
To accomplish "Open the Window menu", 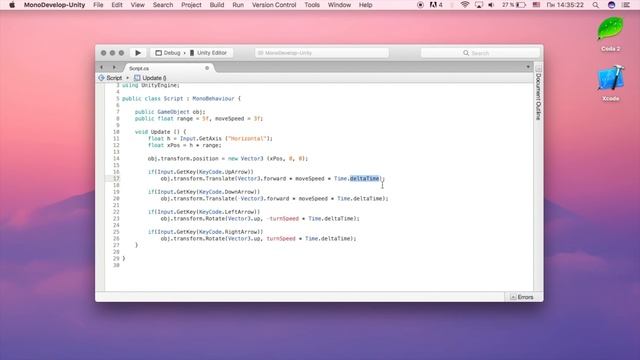I will click(339, 5).
